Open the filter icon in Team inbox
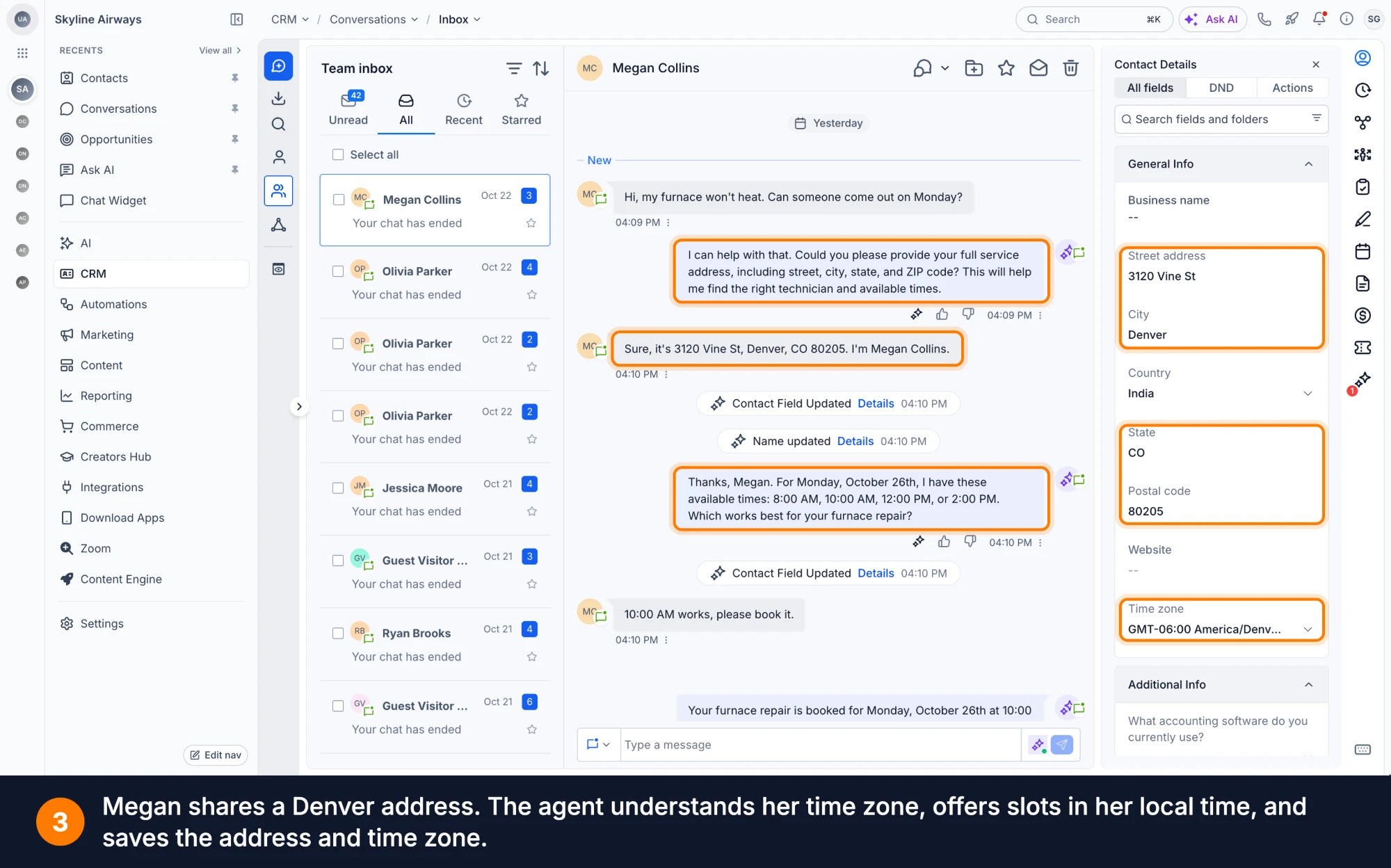The image size is (1391, 868). tap(513, 68)
